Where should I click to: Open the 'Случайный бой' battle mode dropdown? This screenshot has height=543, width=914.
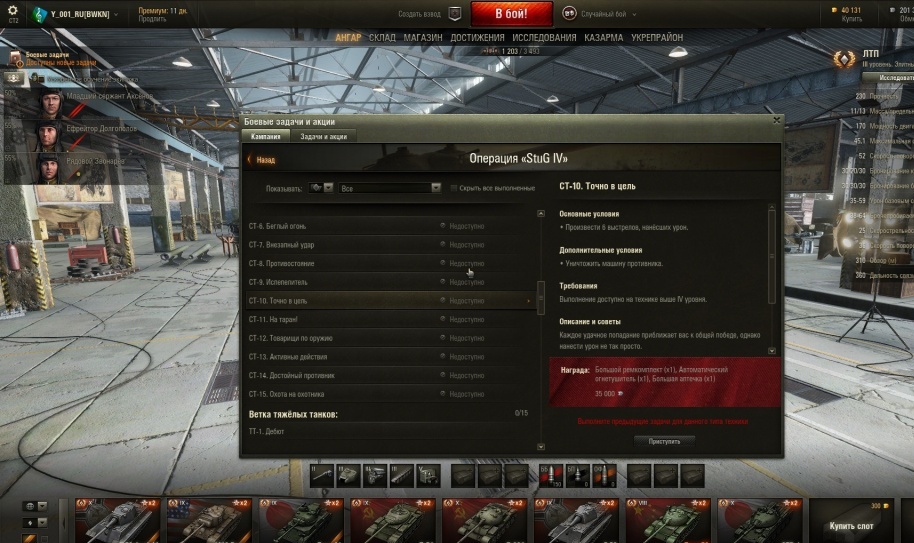tap(600, 14)
